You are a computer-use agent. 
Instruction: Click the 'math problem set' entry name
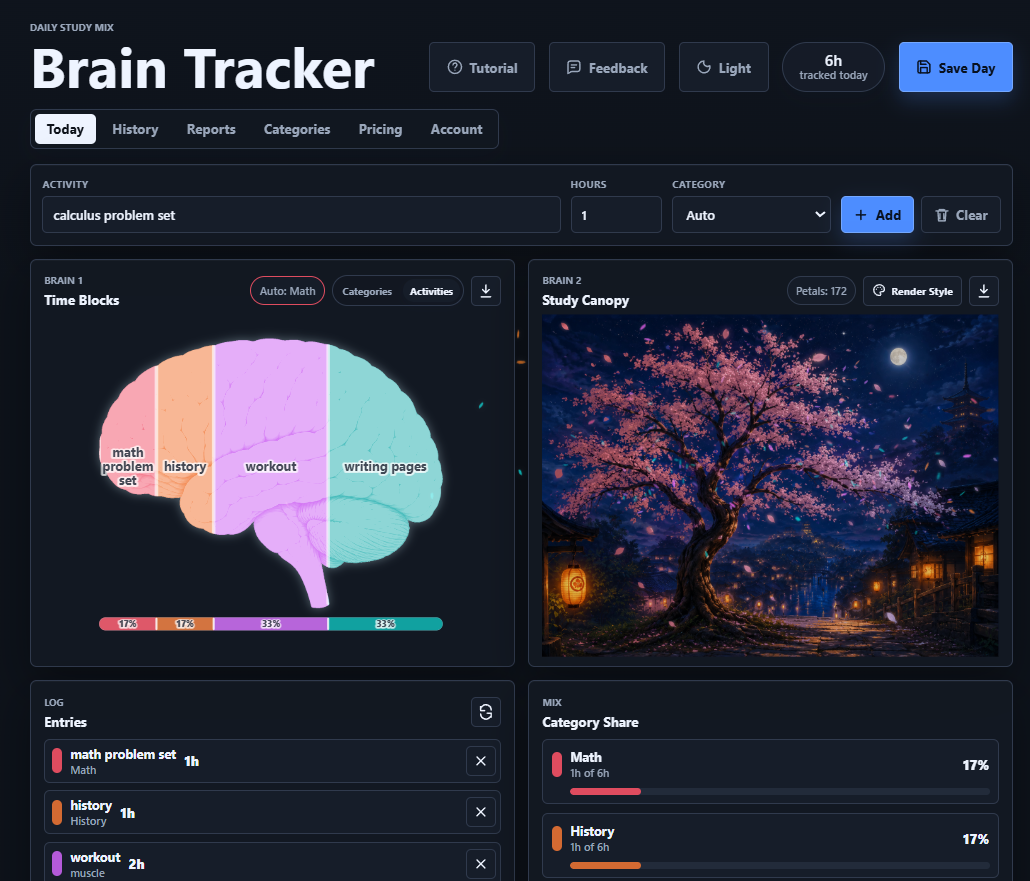tap(123, 754)
